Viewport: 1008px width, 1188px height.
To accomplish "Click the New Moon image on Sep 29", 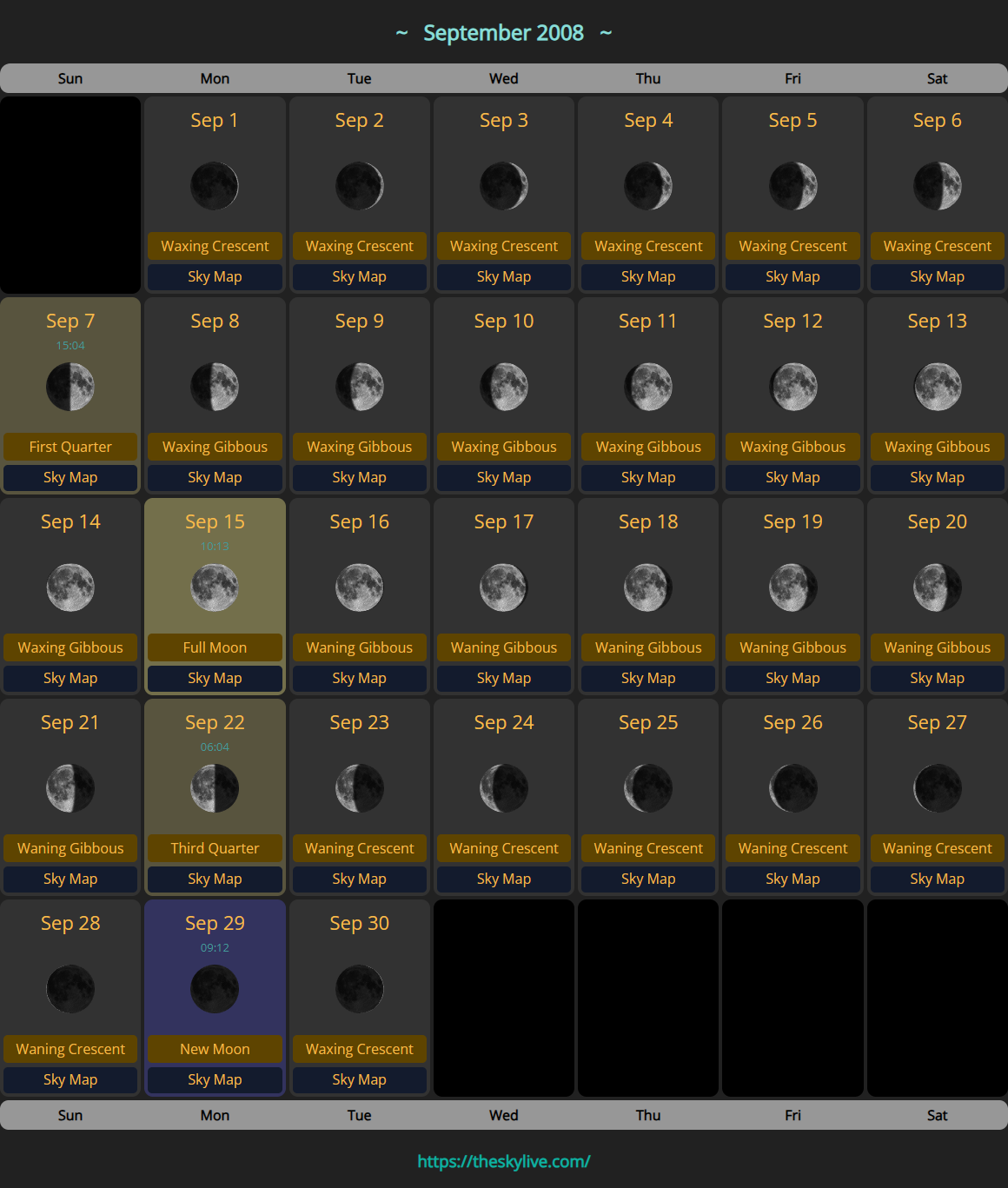I will tap(215, 989).
